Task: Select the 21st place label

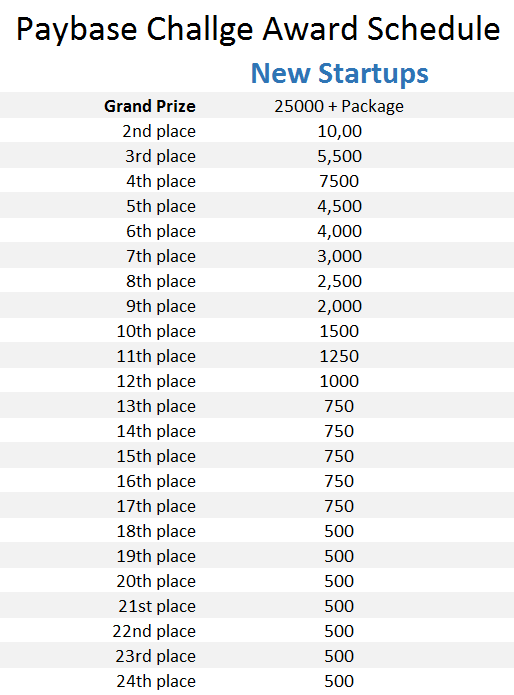Action: (157, 606)
